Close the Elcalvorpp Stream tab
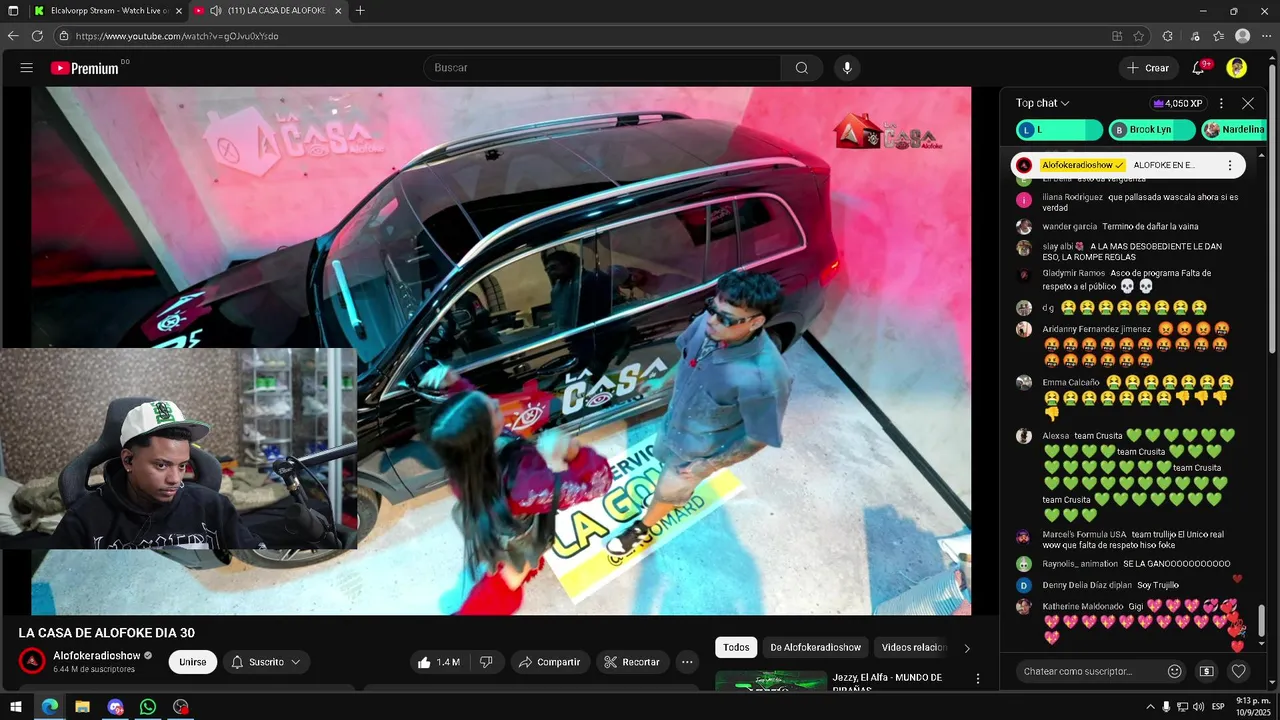This screenshot has height=720, width=1280. [x=178, y=11]
